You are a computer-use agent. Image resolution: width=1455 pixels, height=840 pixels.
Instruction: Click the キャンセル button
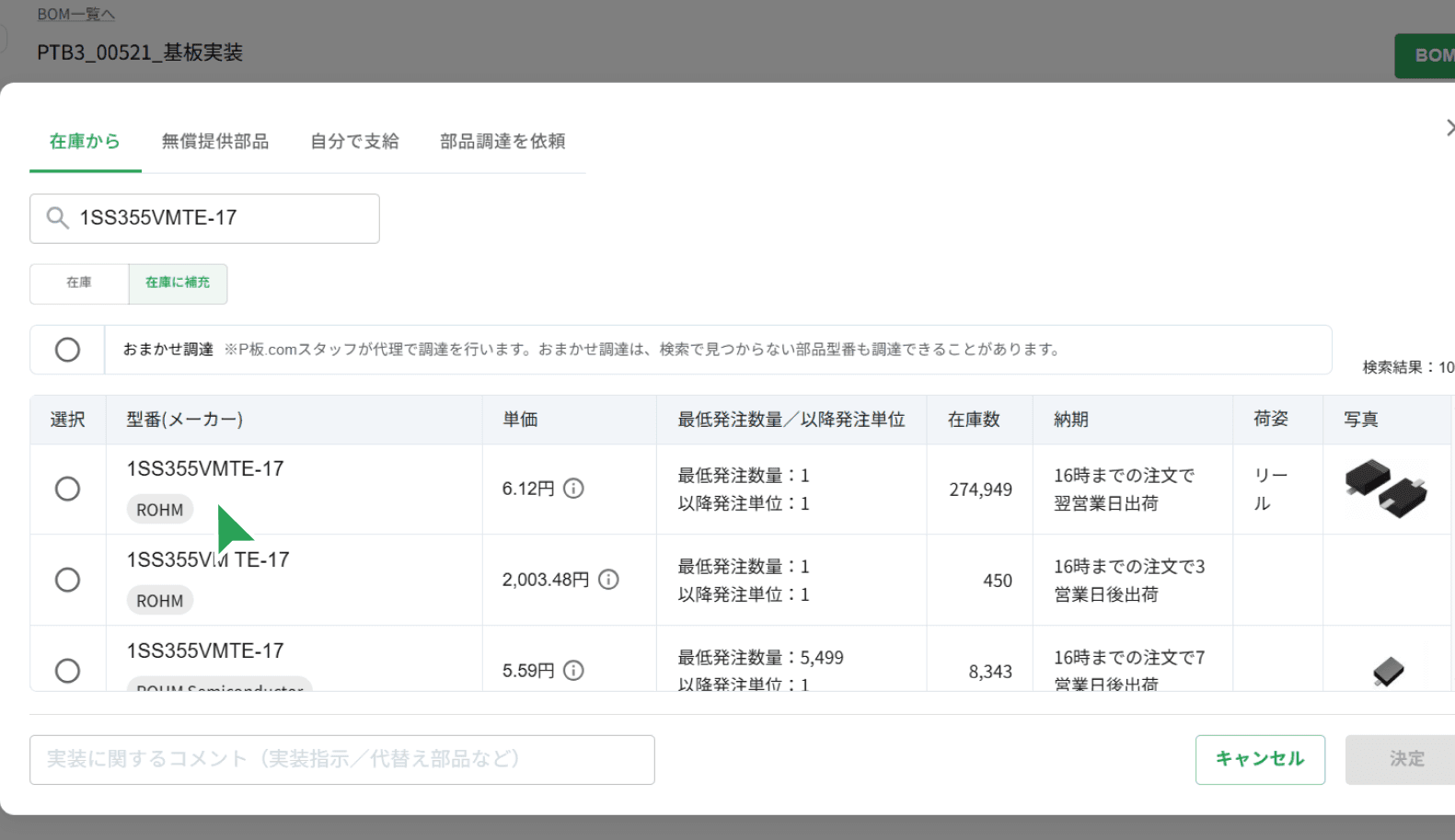coord(1259,759)
